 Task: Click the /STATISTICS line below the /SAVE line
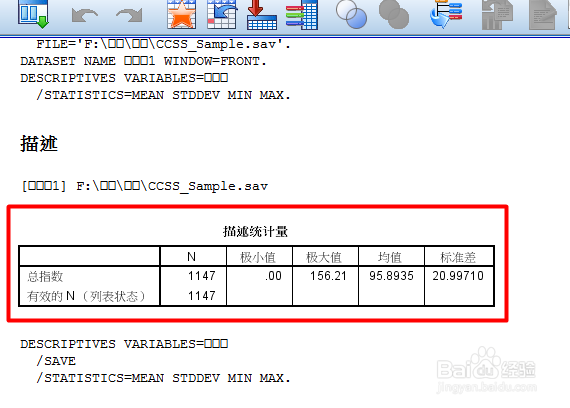click(x=163, y=378)
